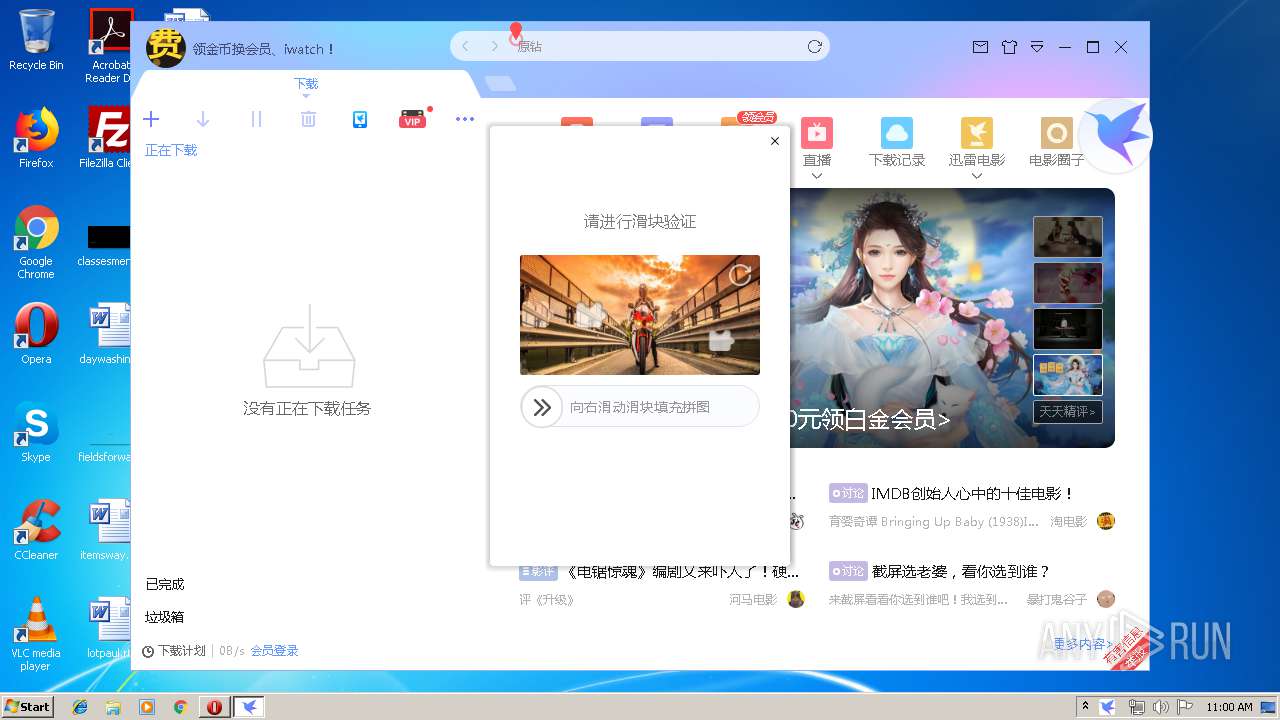1280x720 pixels.
Task: Open Chrome from the taskbar
Action: (181, 707)
